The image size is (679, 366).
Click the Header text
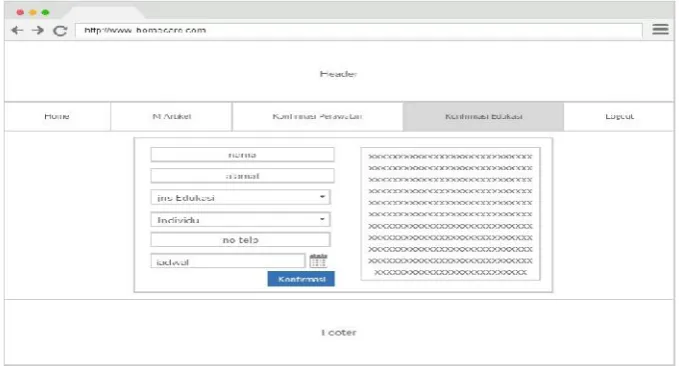click(339, 74)
